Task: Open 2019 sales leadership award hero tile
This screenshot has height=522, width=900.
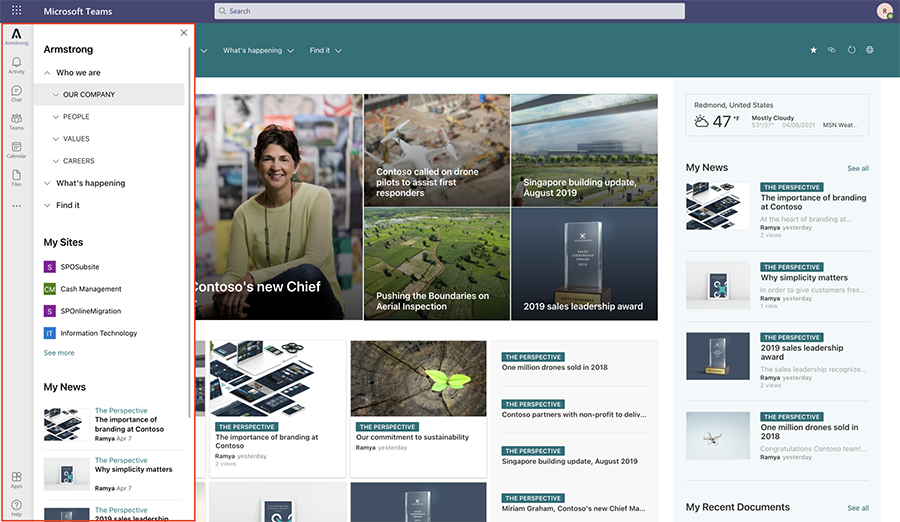Action: tap(584, 264)
